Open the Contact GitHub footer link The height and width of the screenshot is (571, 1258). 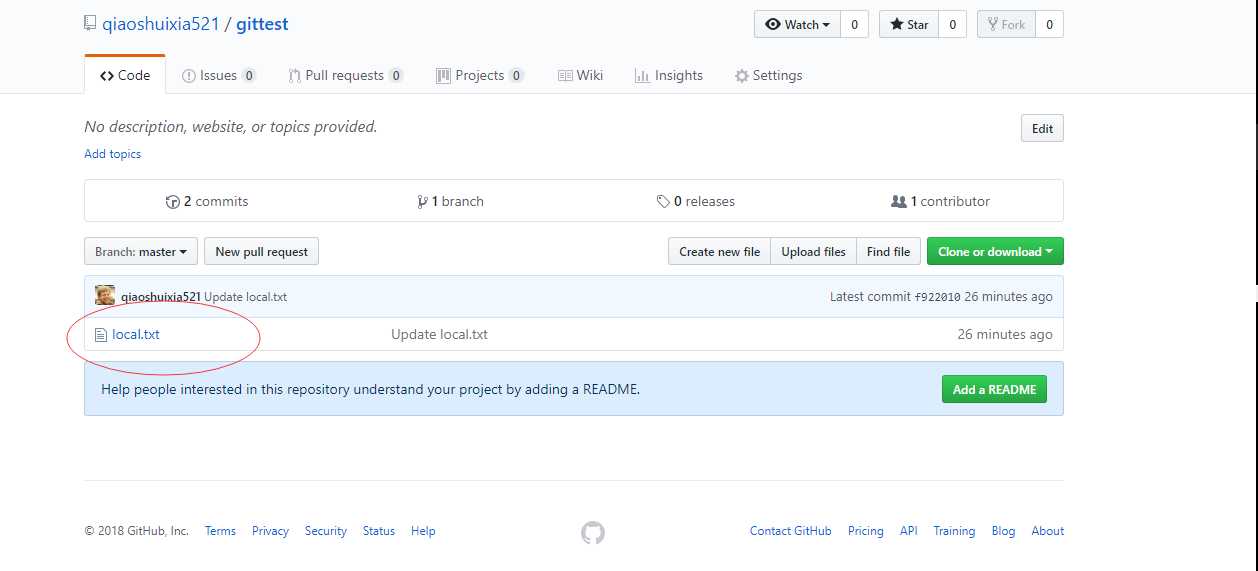point(791,531)
